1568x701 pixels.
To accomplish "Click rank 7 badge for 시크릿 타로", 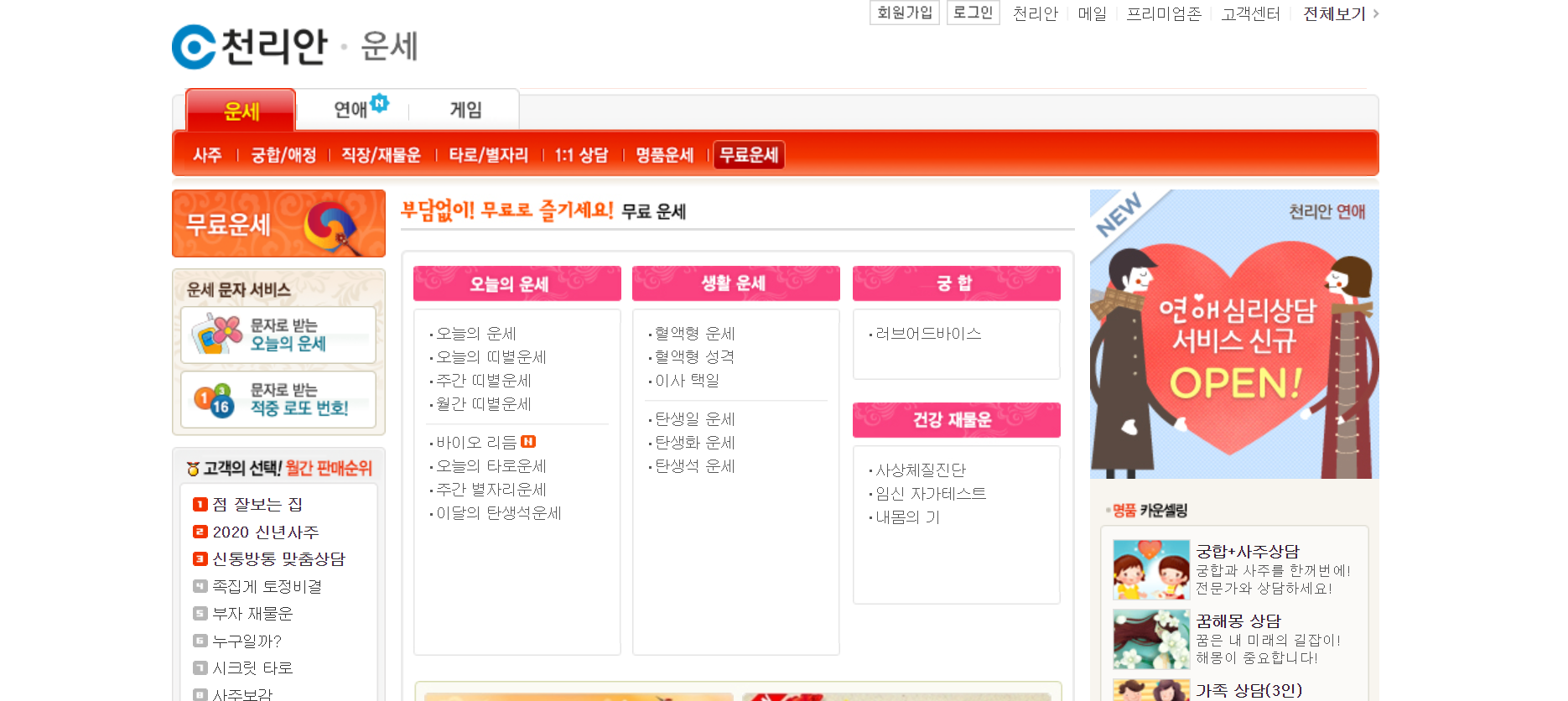I will click(200, 667).
